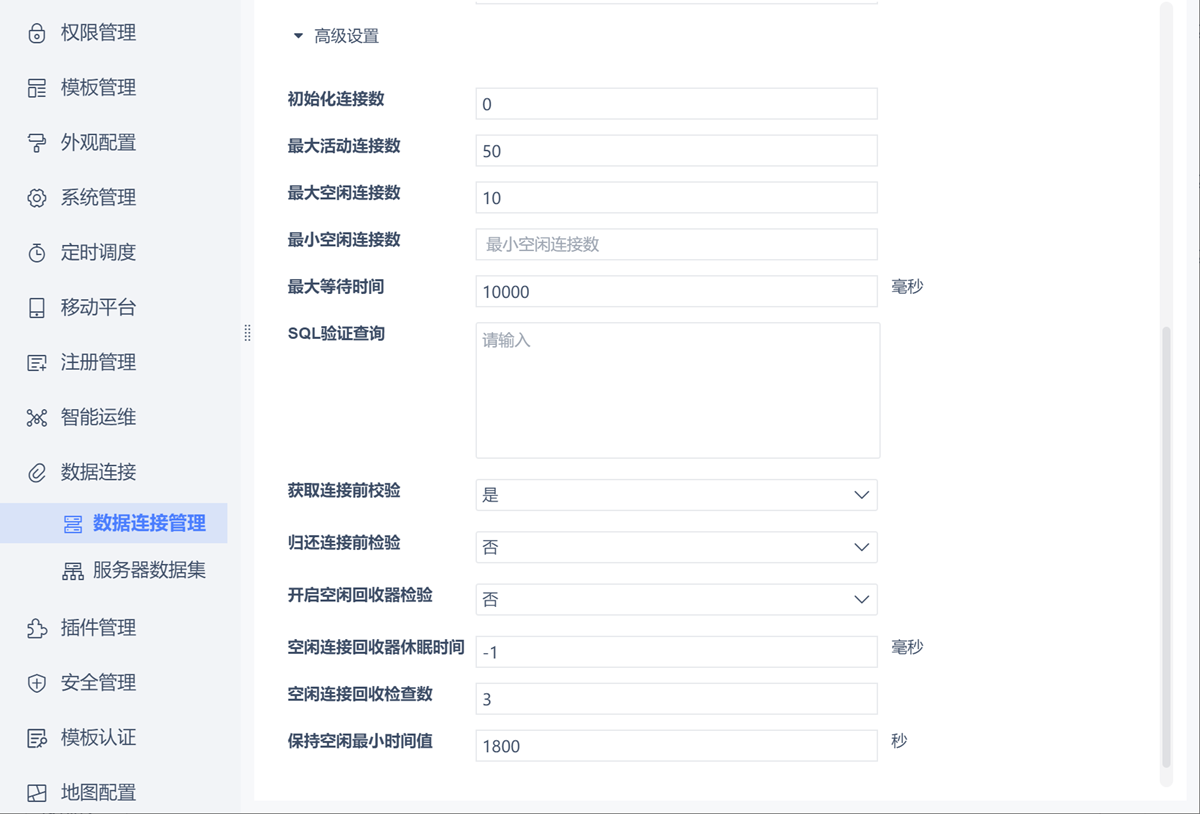Click the 最小空闲连接数 input field
Image resolution: width=1200 pixels, height=815 pixels.
click(x=676, y=244)
